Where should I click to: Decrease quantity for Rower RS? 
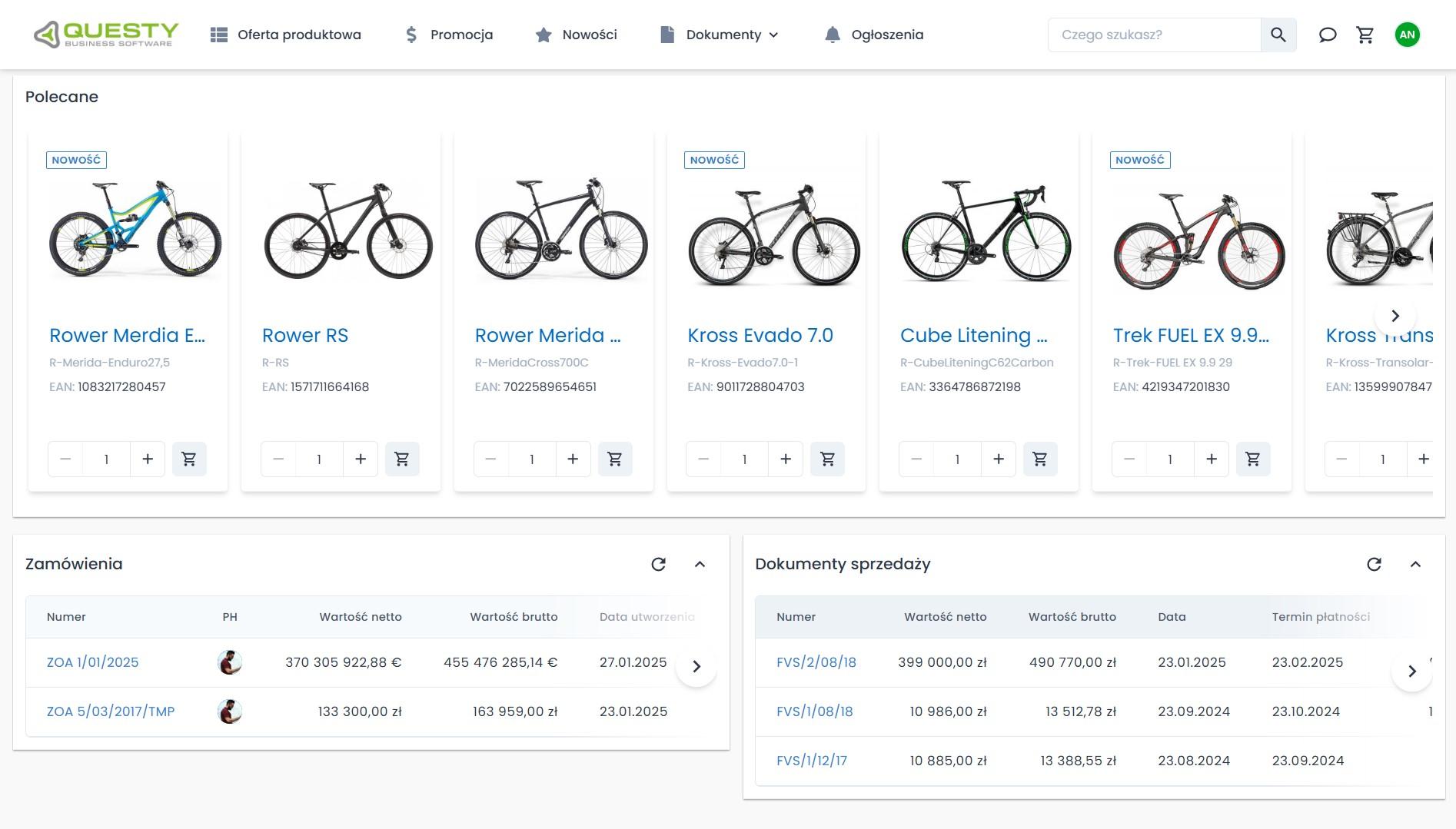pos(278,459)
